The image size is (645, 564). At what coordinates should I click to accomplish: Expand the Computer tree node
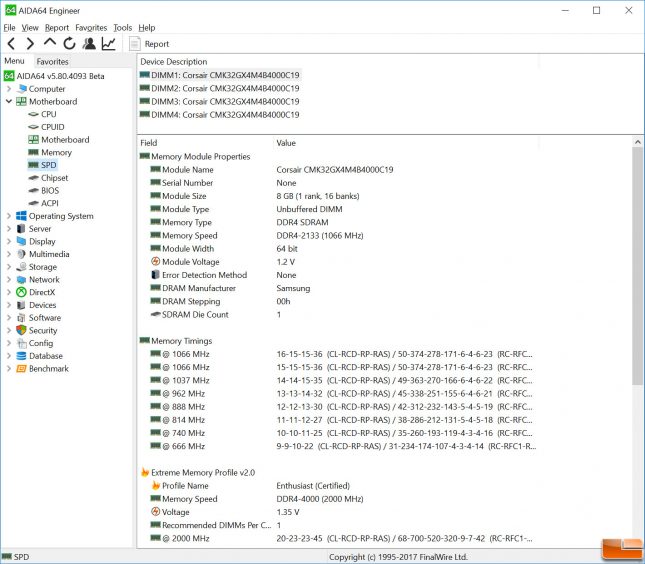coord(9,88)
